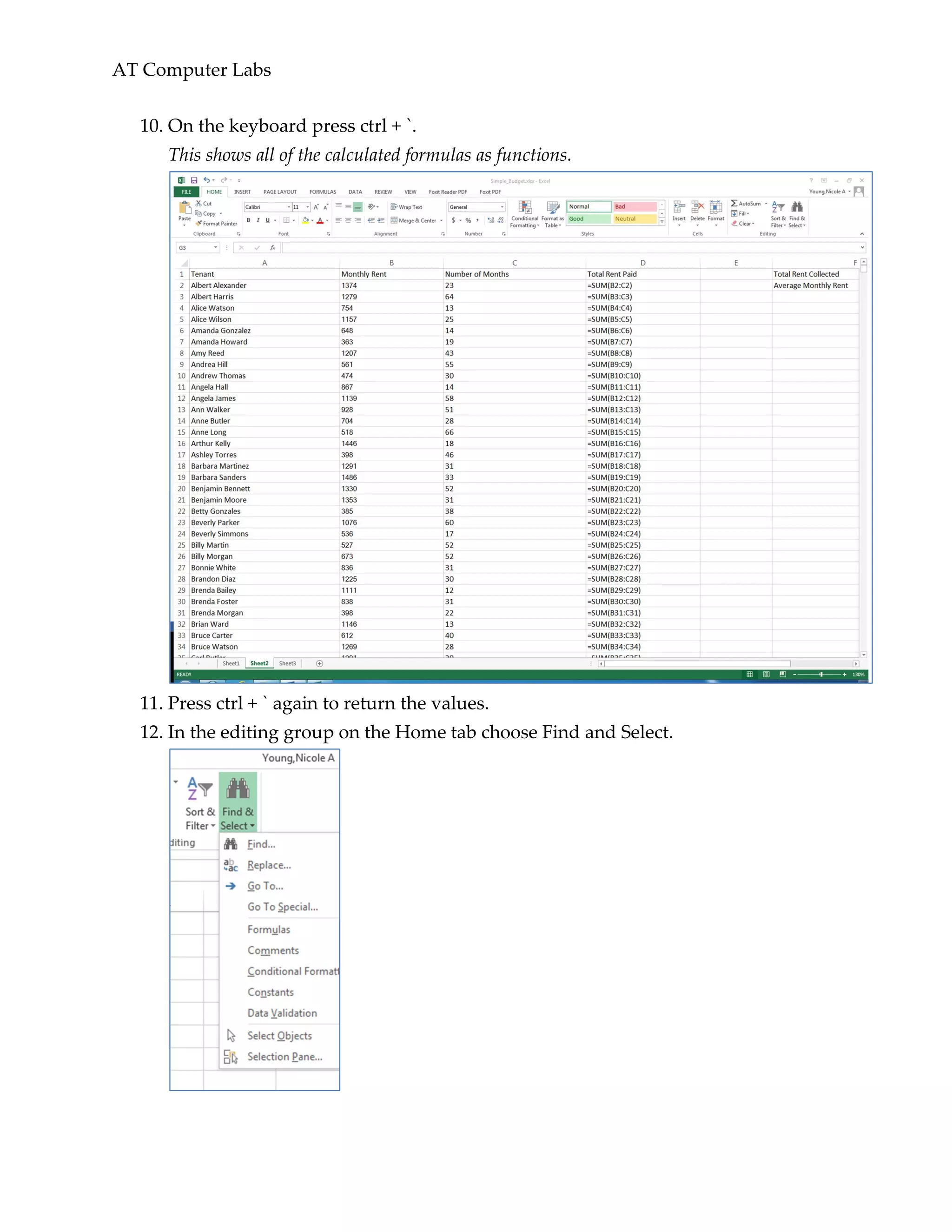Click the Decrease Decimal icon
The image size is (952, 1232).
(500, 220)
